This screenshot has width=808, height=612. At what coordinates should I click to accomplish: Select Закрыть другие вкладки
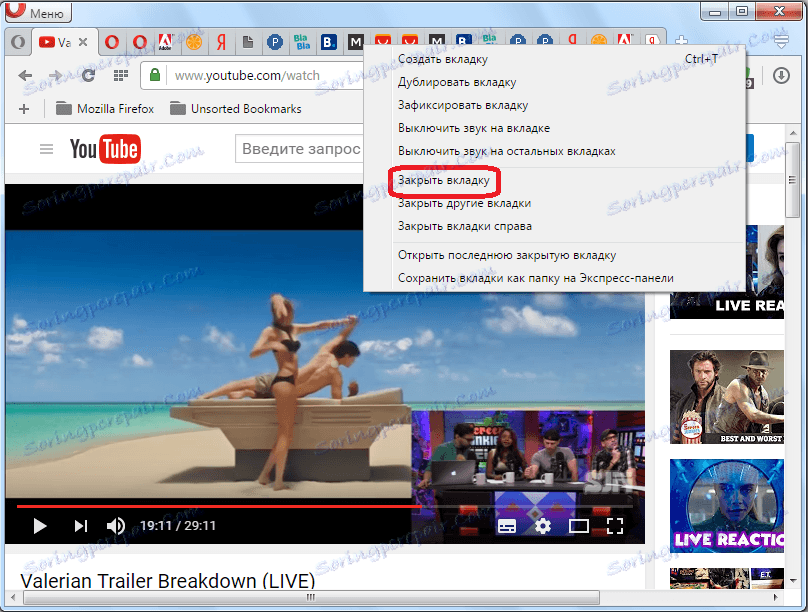pyautogui.click(x=554, y=203)
